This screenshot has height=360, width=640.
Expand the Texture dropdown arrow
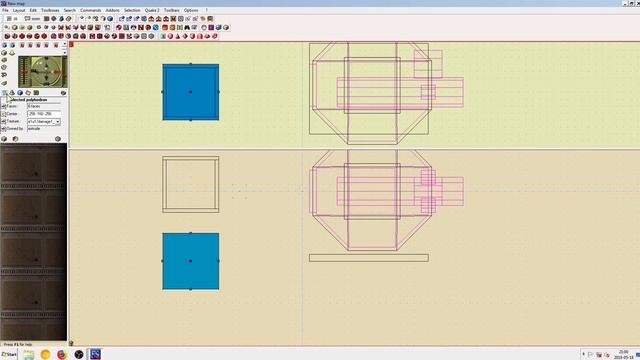tap(58, 122)
